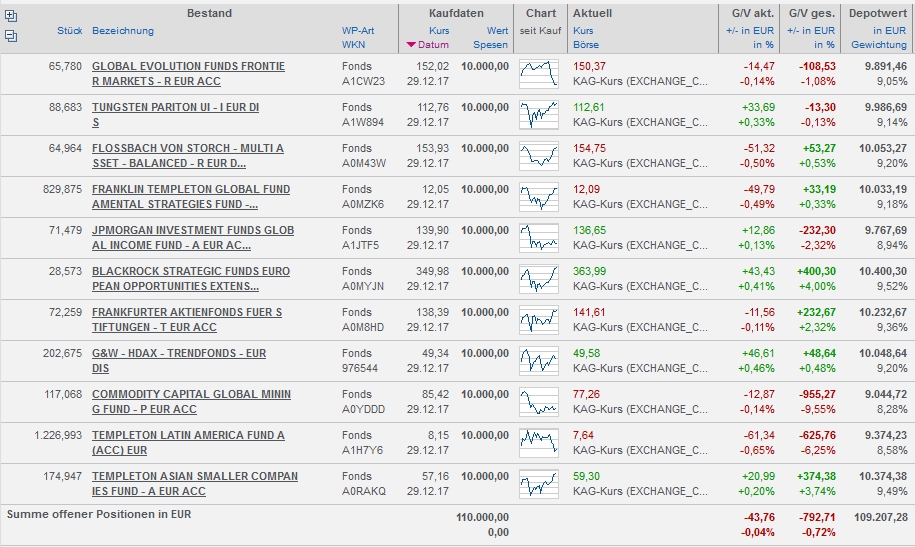Select WKN A1CW23 cell
Image resolution: width=915 pixels, height=547 pixels.
[364, 81]
